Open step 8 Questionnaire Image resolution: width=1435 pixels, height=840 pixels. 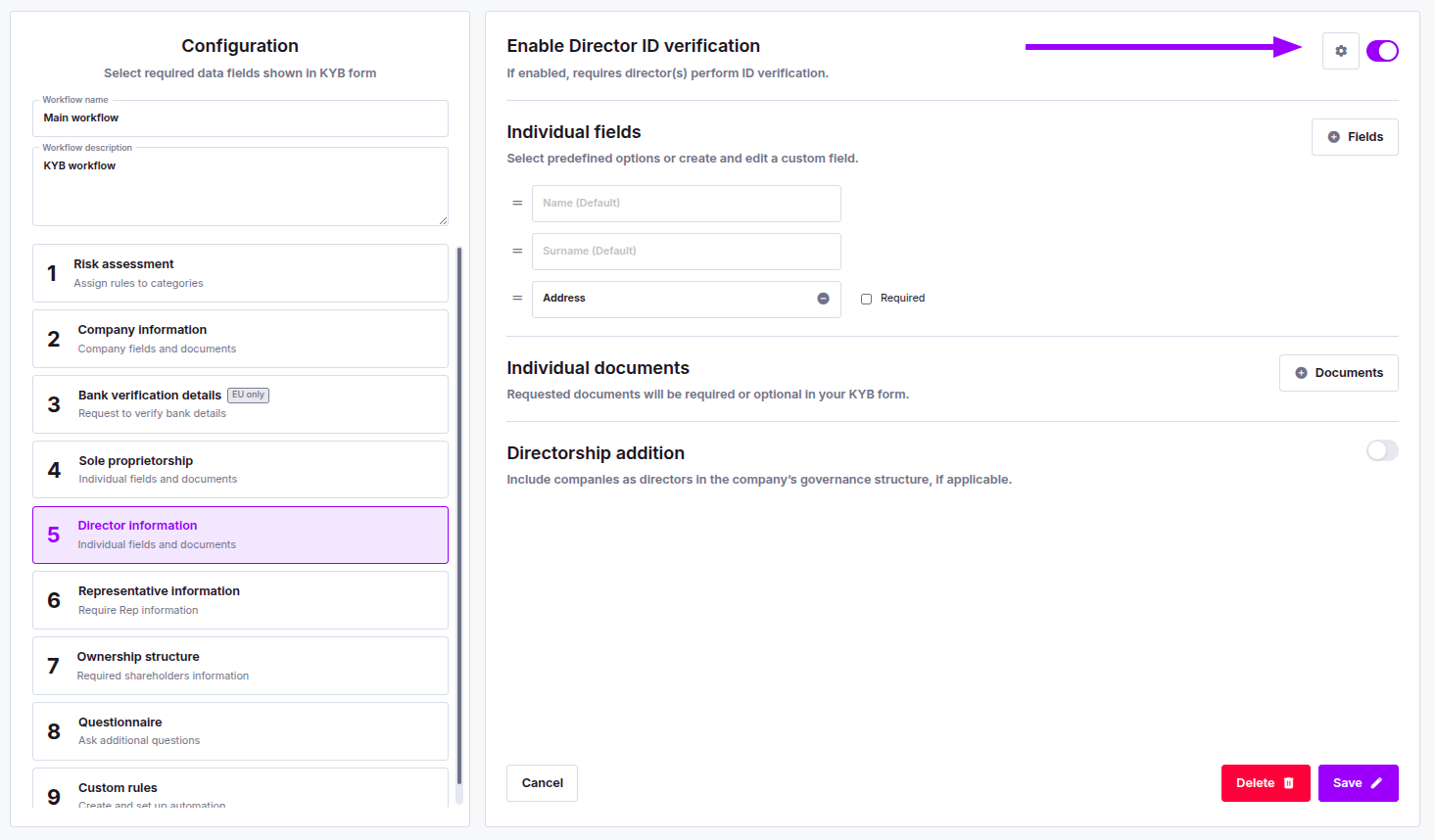tap(240, 731)
